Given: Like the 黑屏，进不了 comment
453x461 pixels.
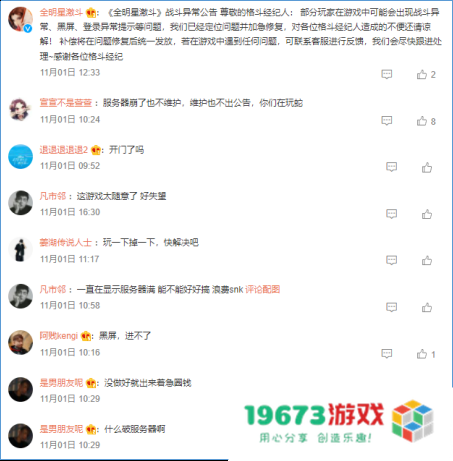Looking at the screenshot, I should (422, 354).
